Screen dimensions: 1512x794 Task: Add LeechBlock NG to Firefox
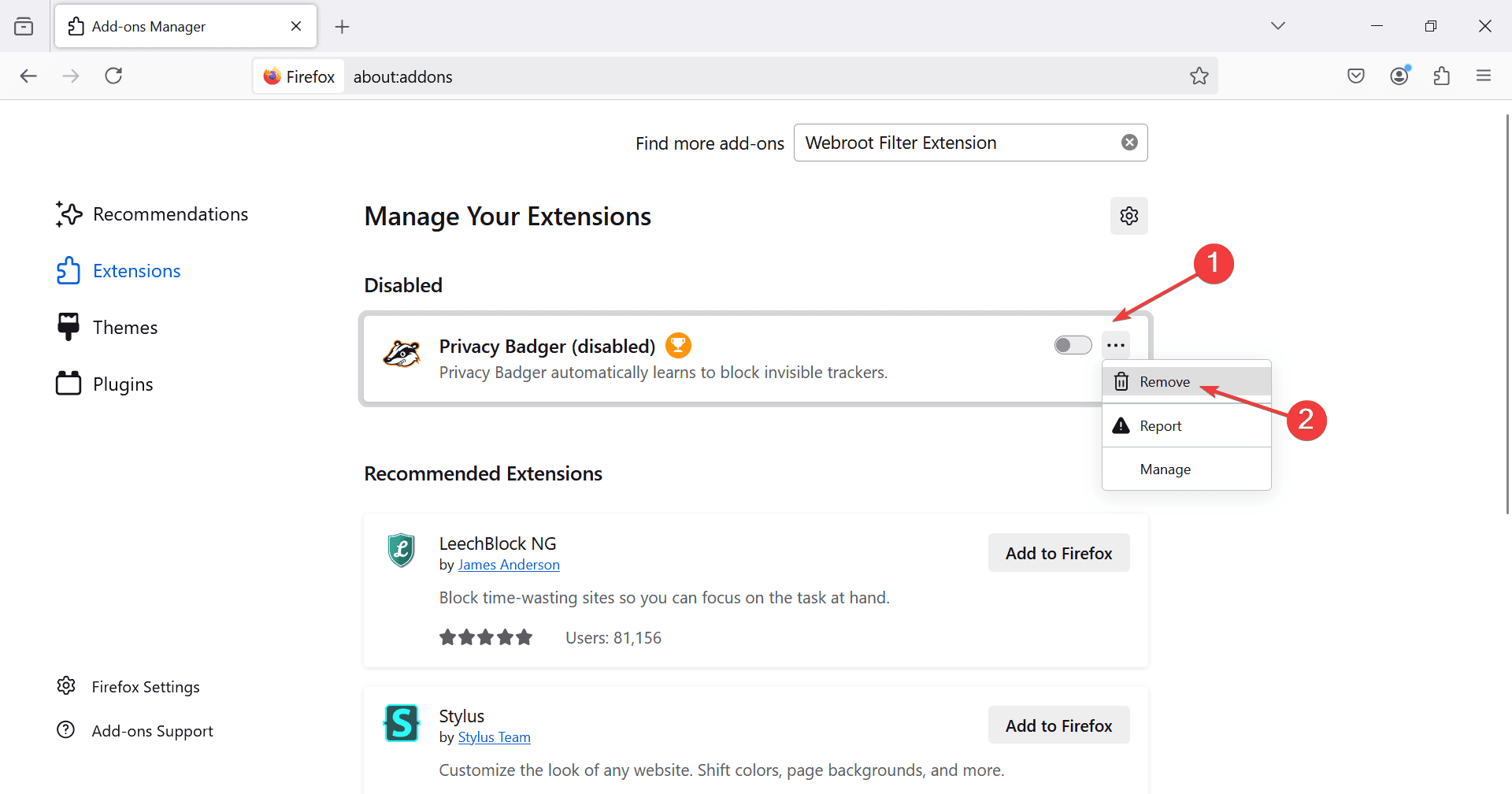[1058, 553]
